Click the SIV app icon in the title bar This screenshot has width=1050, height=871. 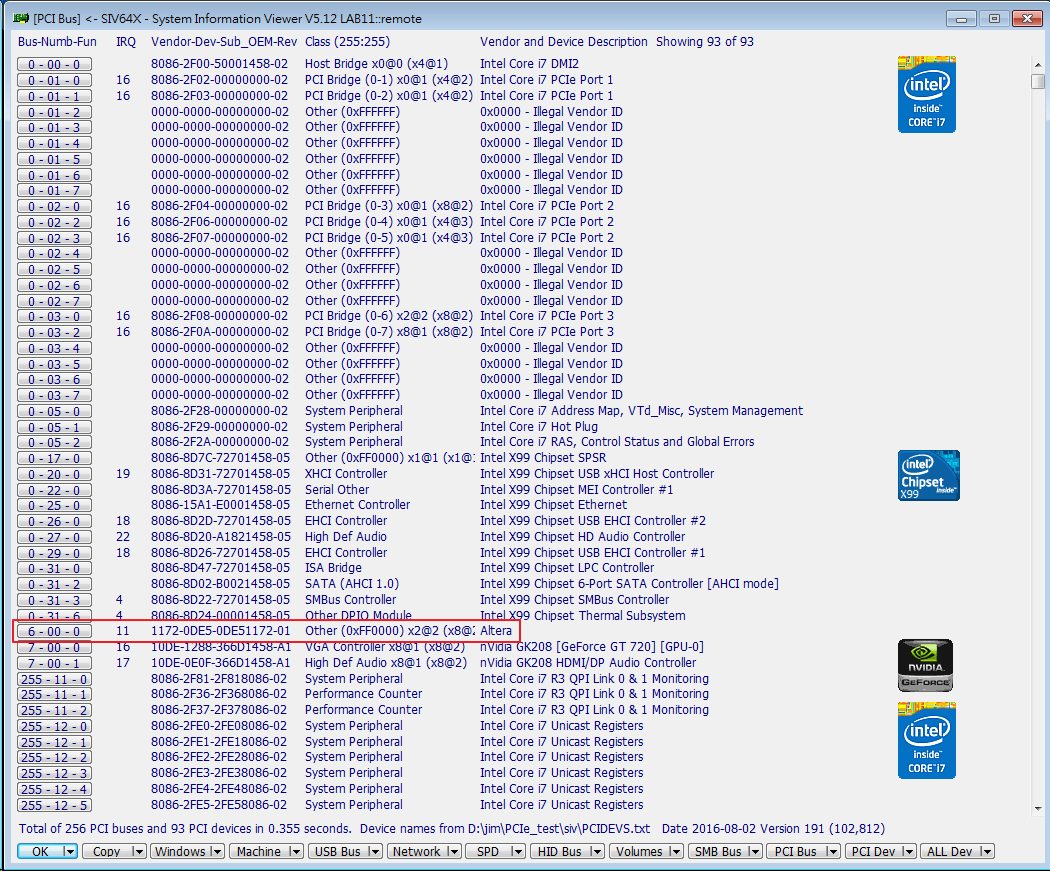coord(21,18)
